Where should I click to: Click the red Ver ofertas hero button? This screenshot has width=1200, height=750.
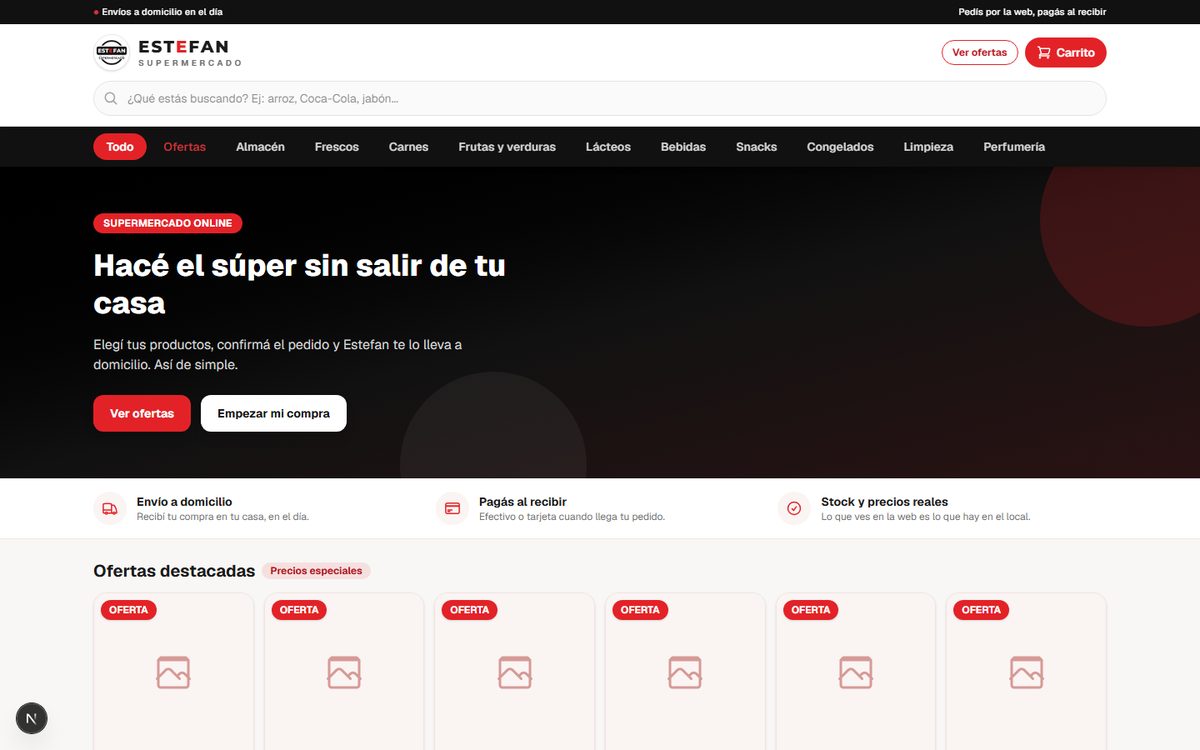click(x=142, y=413)
